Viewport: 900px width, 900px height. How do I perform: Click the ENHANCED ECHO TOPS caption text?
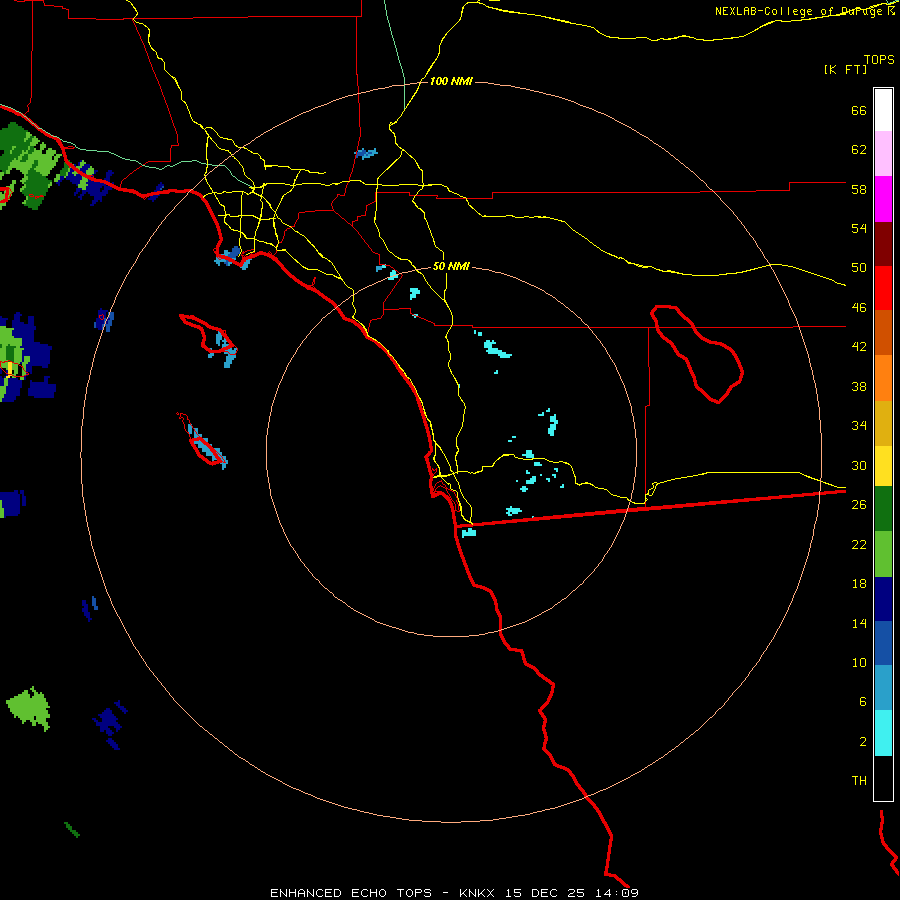pyautogui.click(x=351, y=893)
